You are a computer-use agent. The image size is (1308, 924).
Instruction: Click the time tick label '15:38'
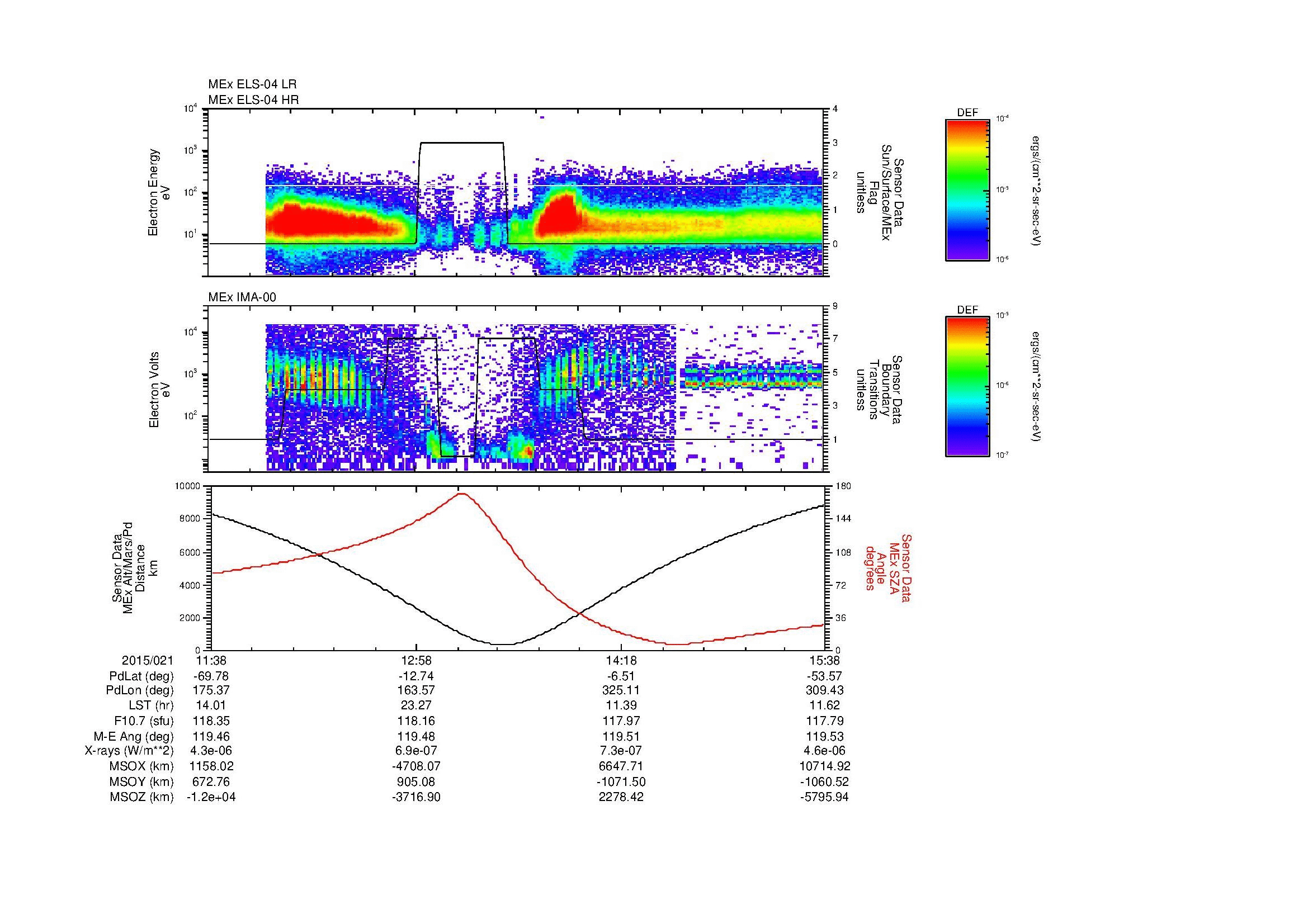click(x=825, y=660)
